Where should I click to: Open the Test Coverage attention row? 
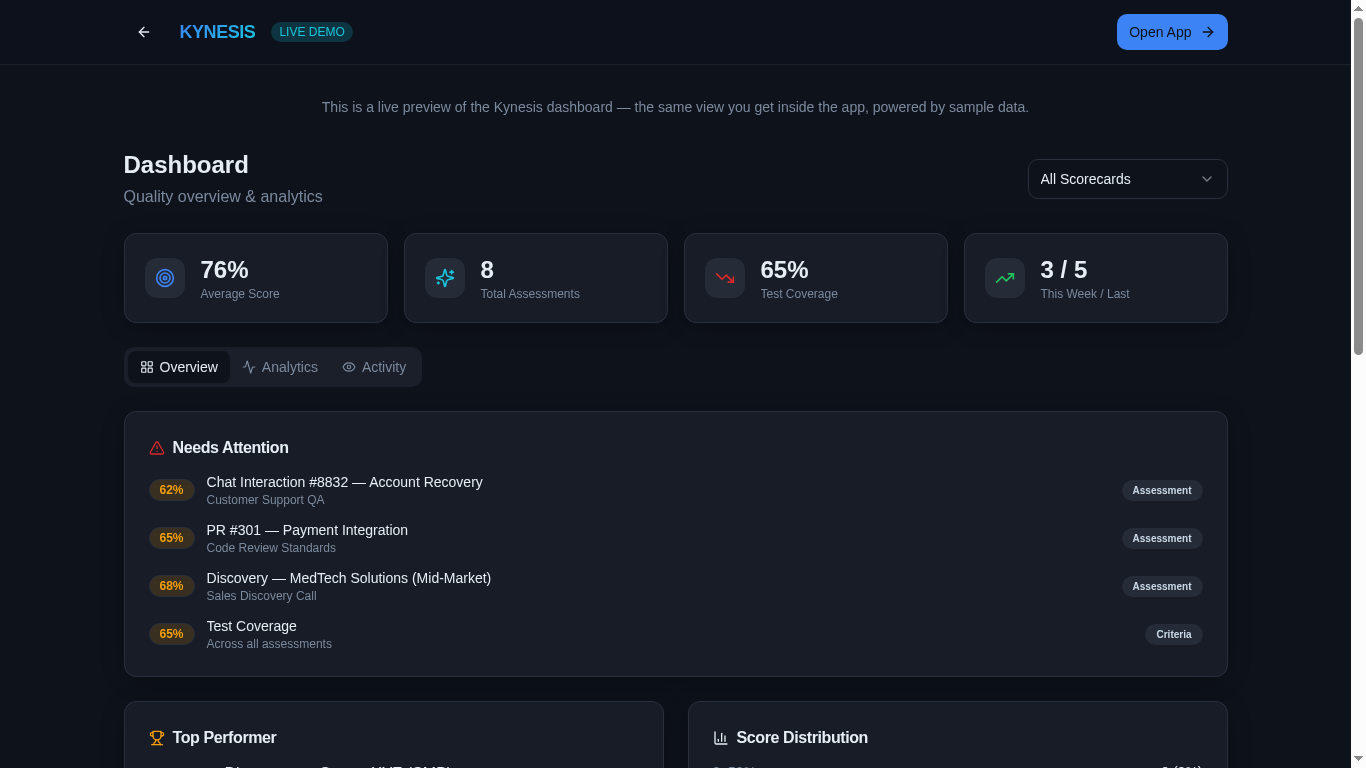(x=676, y=634)
